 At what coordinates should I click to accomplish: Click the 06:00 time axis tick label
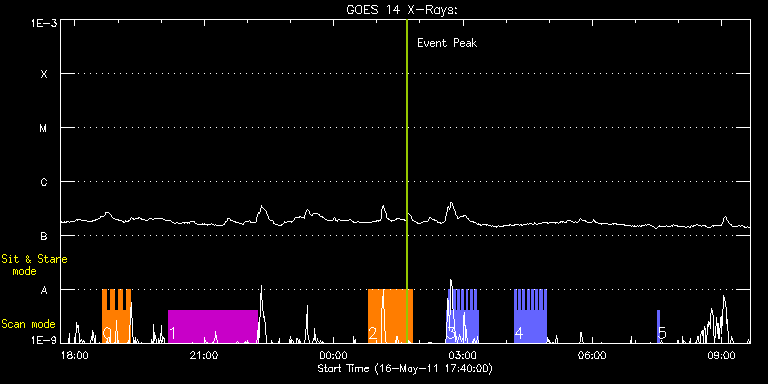point(593,355)
